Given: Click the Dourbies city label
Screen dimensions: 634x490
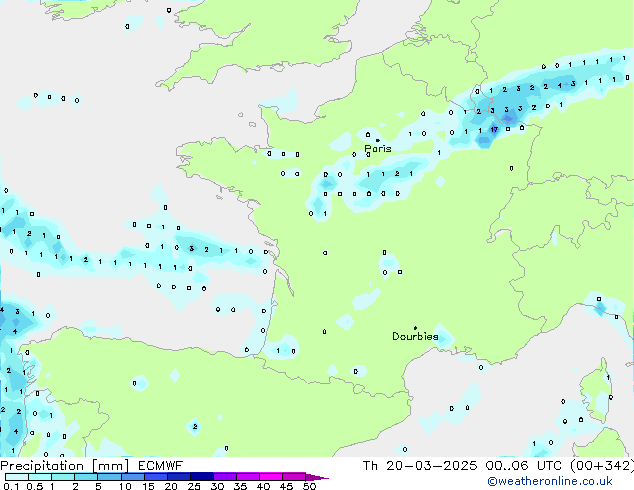Looking at the screenshot, I should click(415, 336).
